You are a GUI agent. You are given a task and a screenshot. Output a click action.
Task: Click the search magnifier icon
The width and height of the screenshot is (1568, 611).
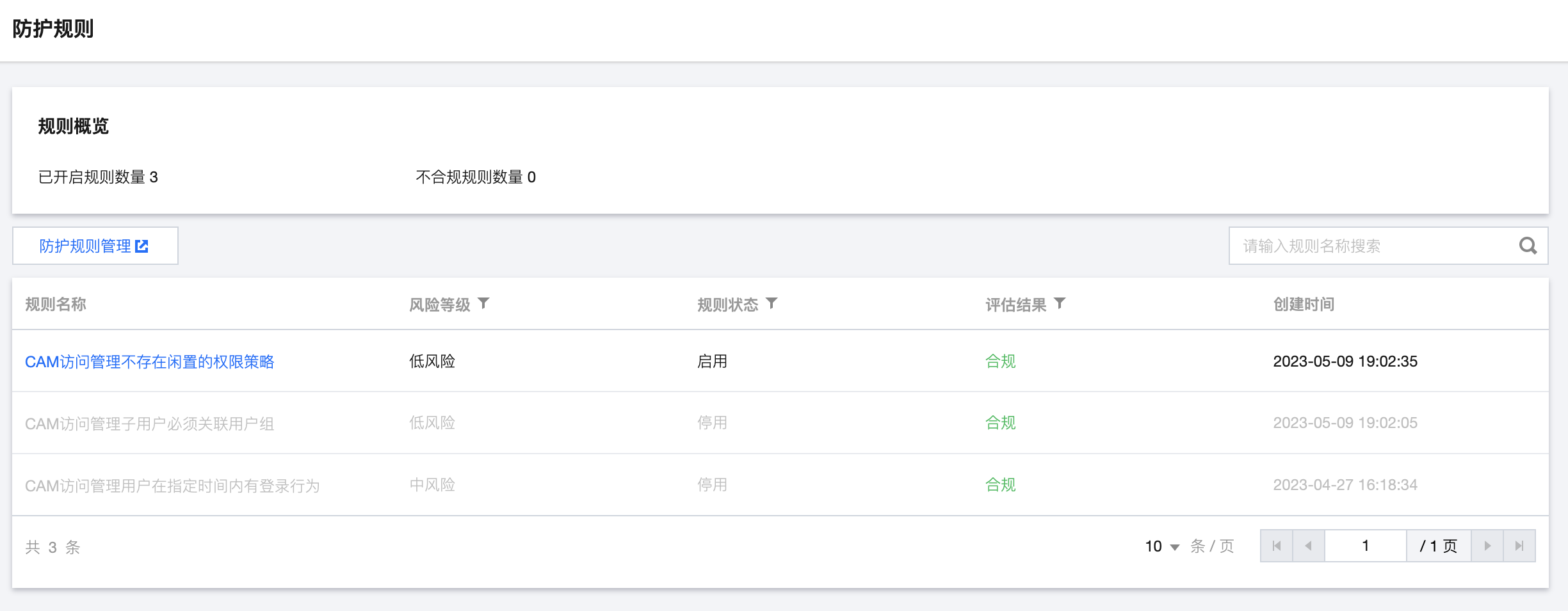coord(1528,246)
